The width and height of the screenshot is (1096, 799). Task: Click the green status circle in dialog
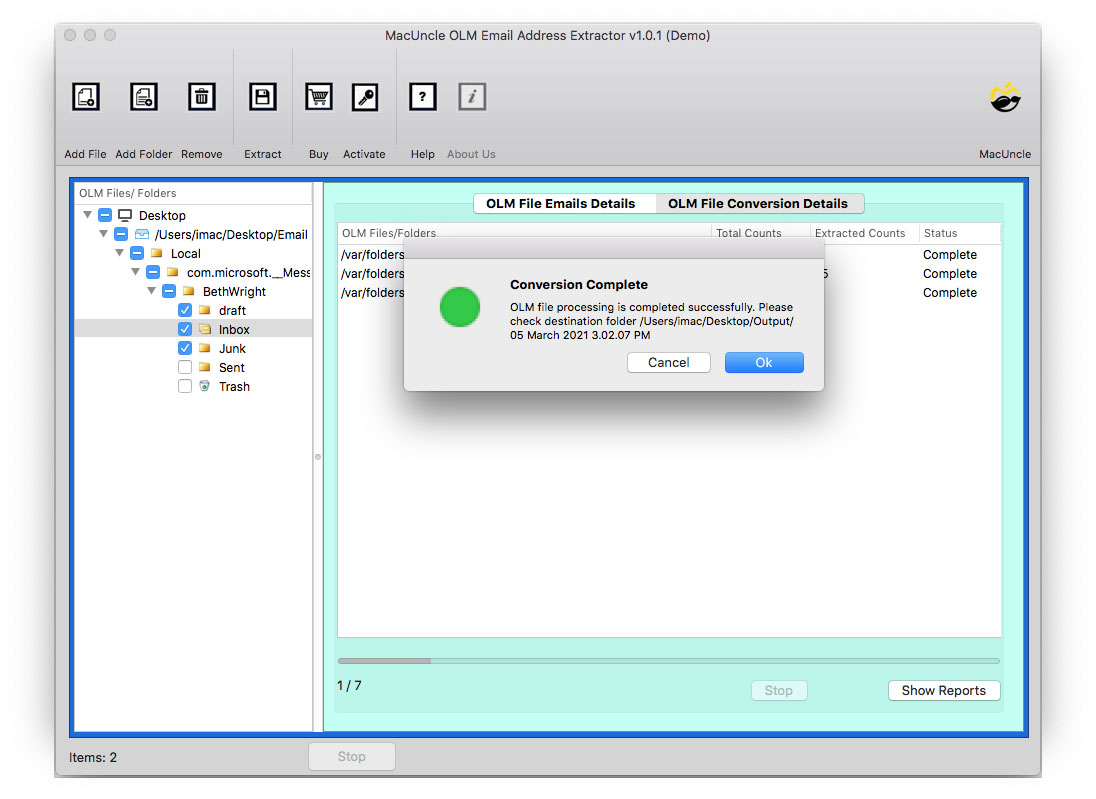pyautogui.click(x=460, y=307)
